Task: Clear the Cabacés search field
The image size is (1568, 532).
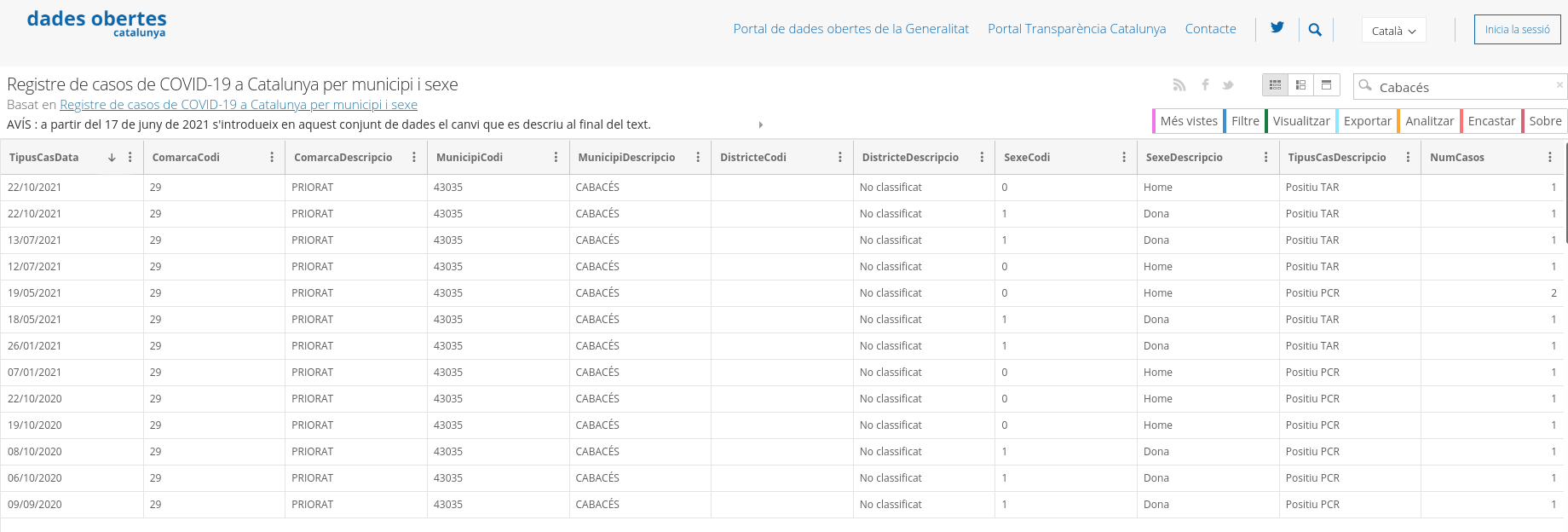Action: (1559, 85)
